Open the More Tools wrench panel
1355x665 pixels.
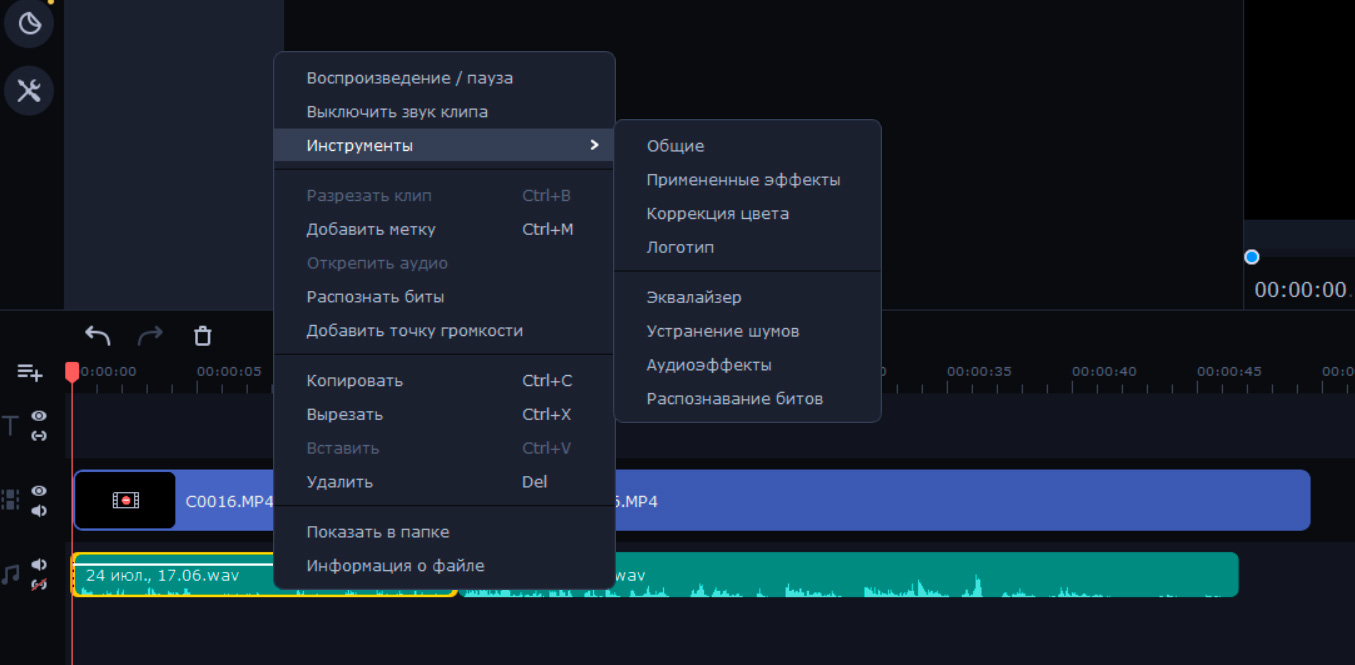click(x=29, y=92)
